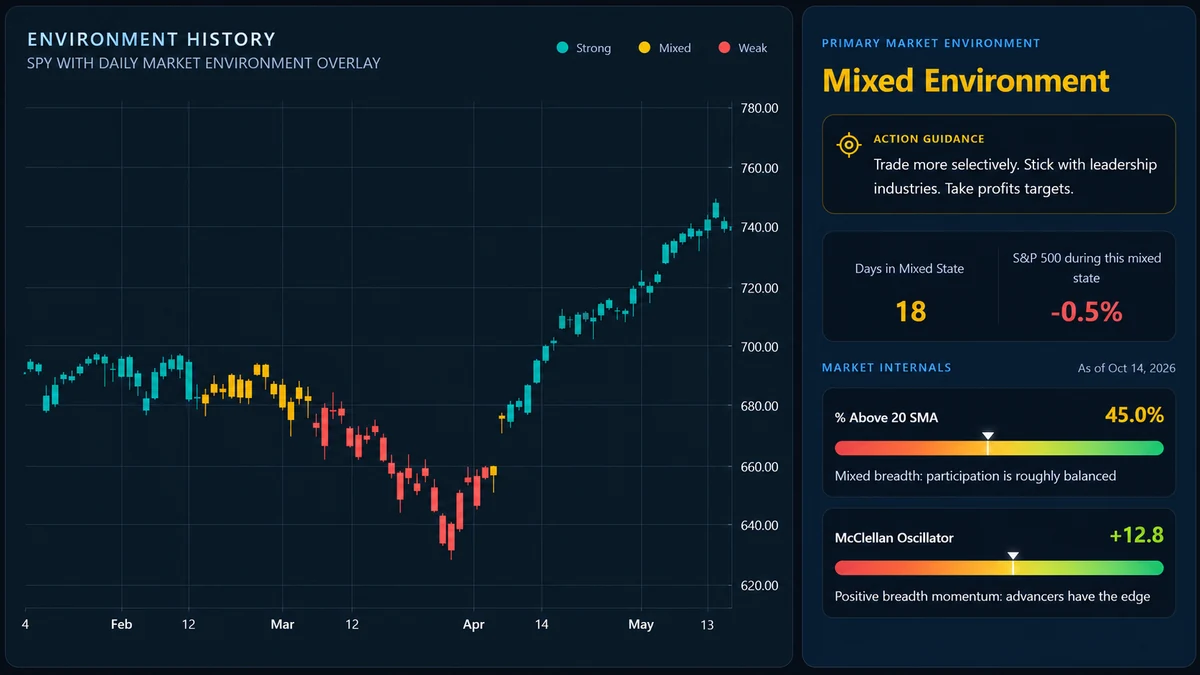Click the 14 date label after Apr
Screen dimensions: 1200x675
[x=541, y=624]
